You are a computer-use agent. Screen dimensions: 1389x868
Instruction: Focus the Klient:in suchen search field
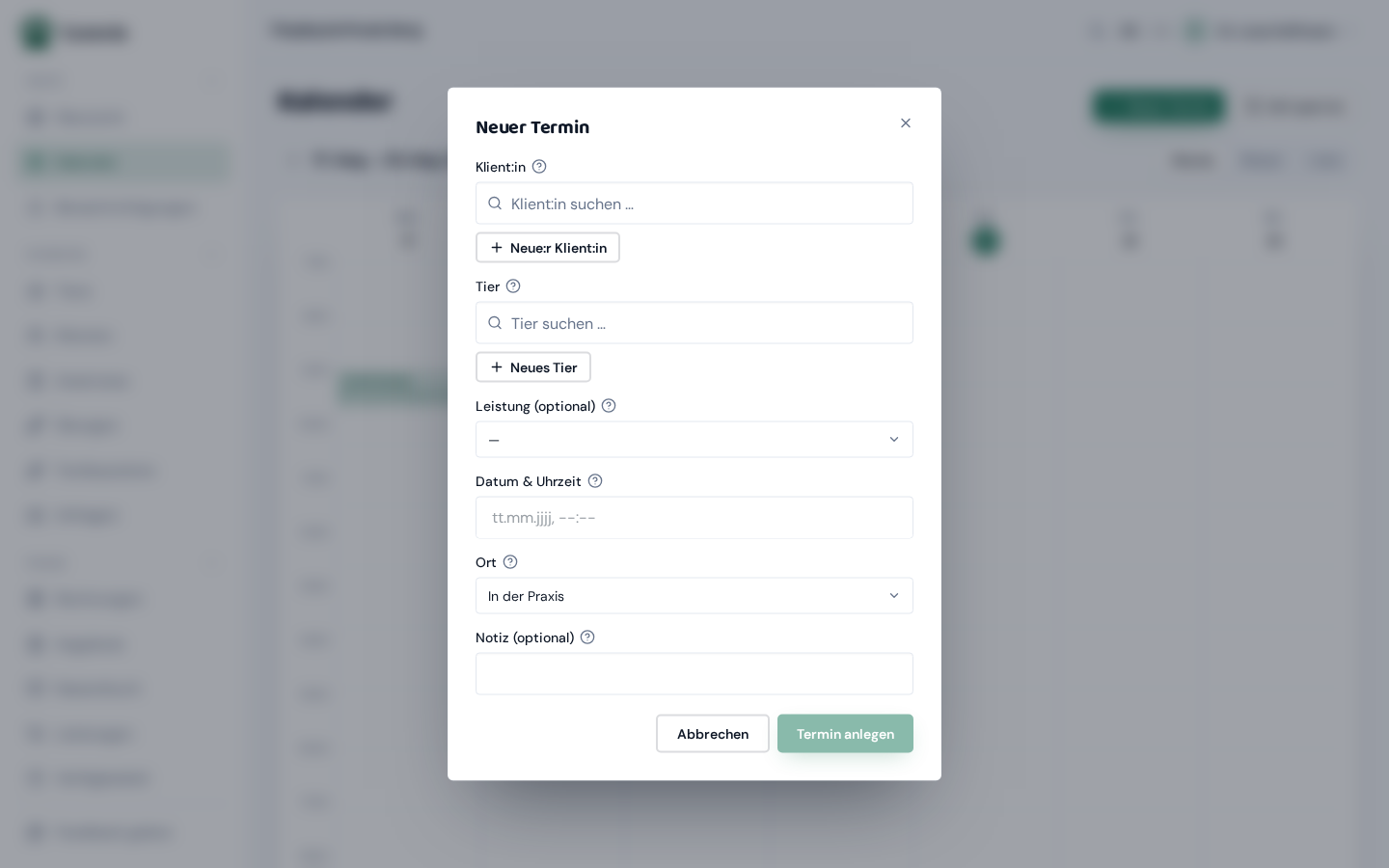pos(694,203)
